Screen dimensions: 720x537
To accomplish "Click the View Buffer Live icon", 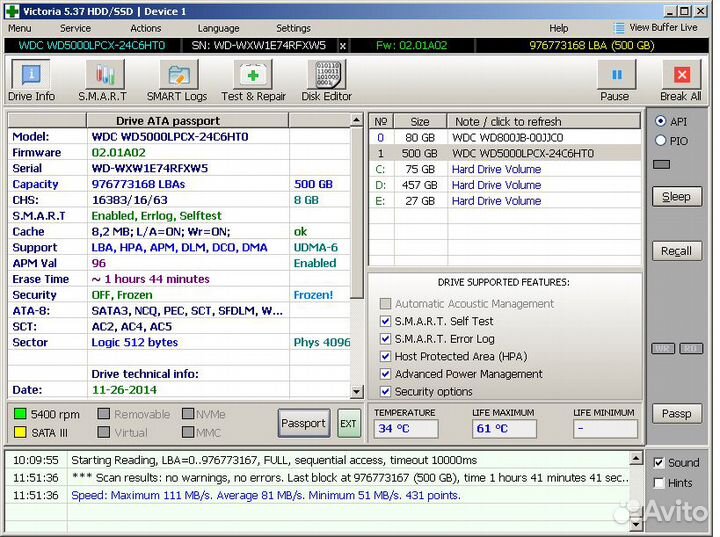I will [619, 28].
